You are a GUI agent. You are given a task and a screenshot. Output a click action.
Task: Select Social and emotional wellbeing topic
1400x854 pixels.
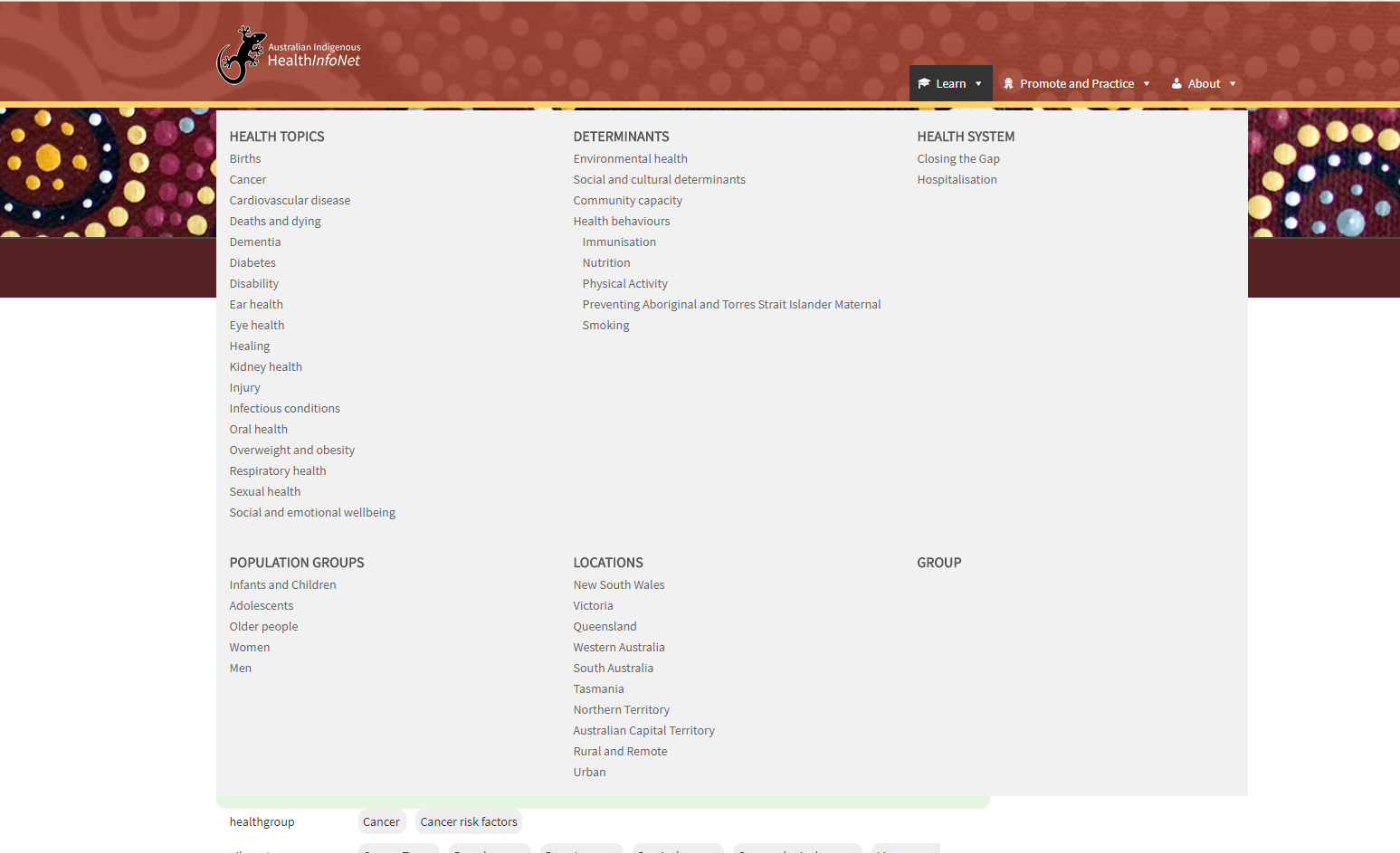point(312,513)
